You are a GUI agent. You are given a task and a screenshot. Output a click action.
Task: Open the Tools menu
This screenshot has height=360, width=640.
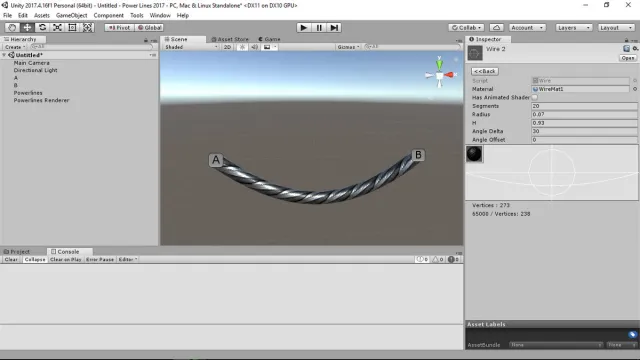point(137,16)
